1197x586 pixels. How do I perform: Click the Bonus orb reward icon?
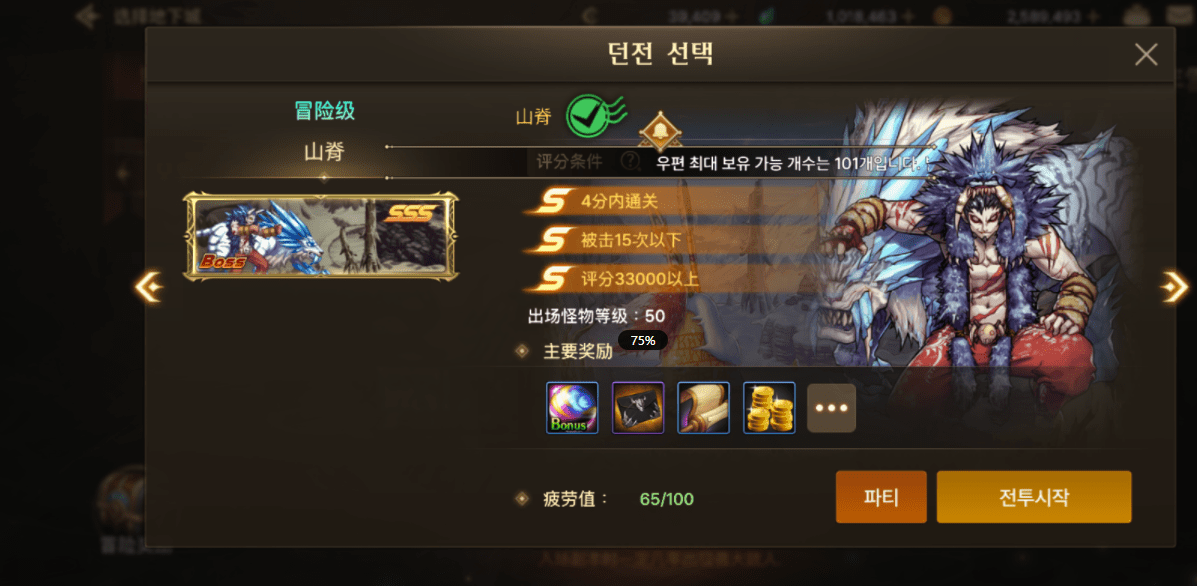pos(572,407)
